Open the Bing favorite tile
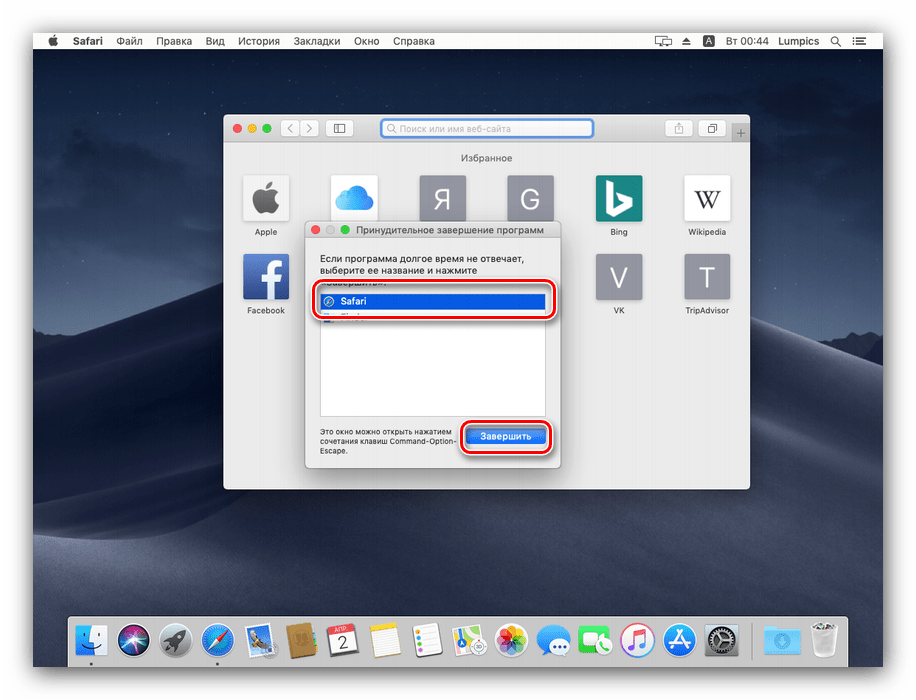The width and height of the screenshot is (916, 700). tap(619, 199)
